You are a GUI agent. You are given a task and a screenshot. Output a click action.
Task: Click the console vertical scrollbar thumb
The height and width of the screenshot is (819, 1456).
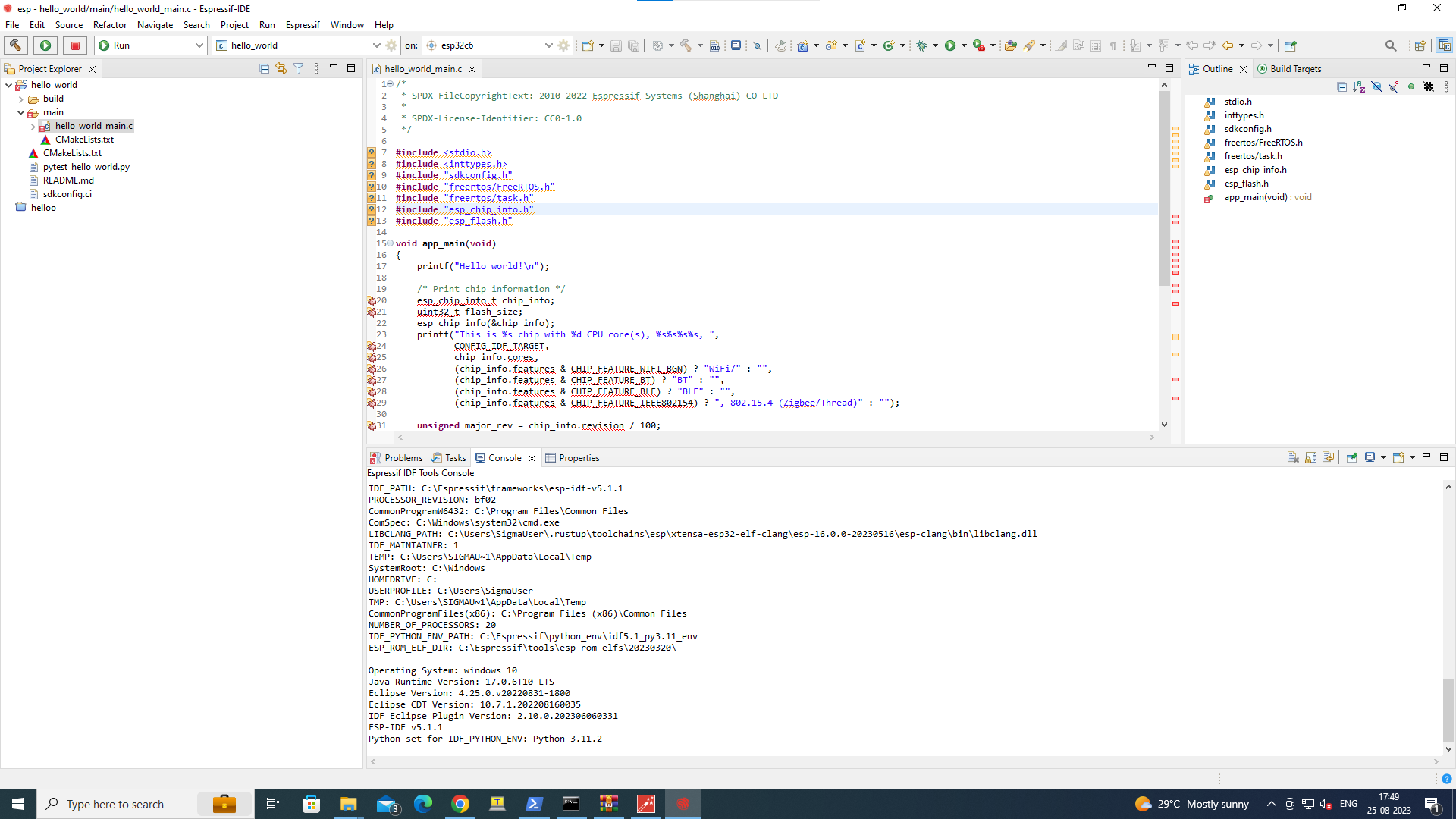(1448, 709)
